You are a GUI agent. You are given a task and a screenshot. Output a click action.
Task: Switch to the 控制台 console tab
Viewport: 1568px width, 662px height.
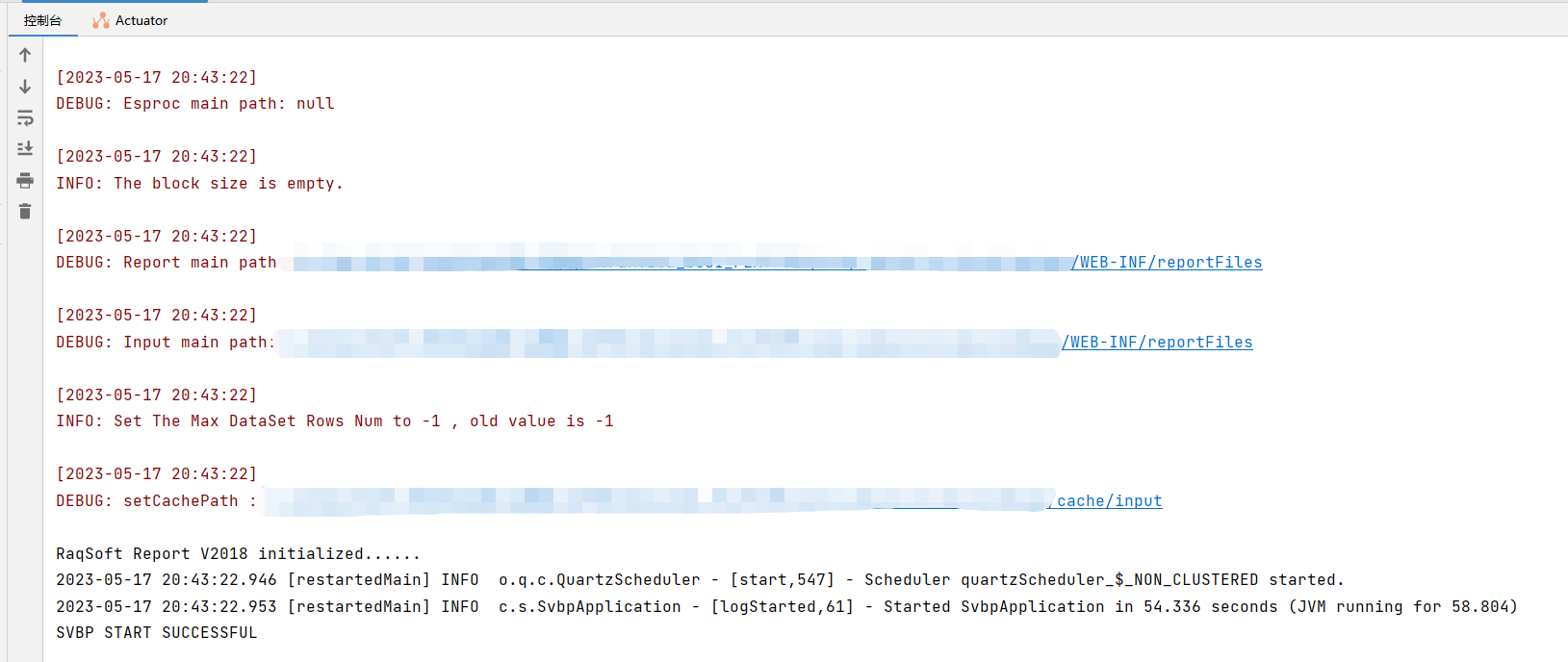tap(42, 20)
